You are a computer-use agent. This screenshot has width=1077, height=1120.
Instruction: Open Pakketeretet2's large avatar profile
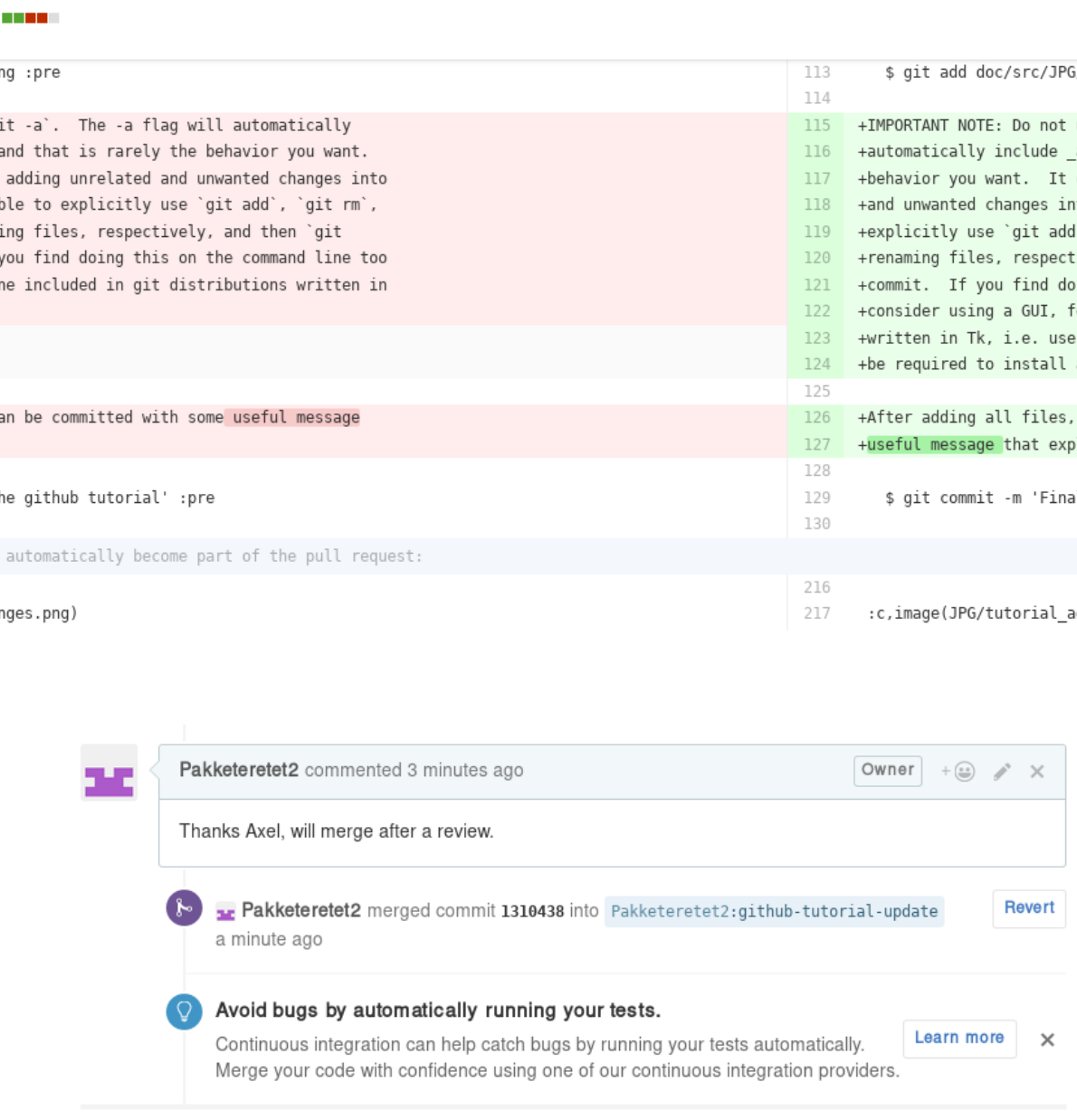[x=109, y=773]
